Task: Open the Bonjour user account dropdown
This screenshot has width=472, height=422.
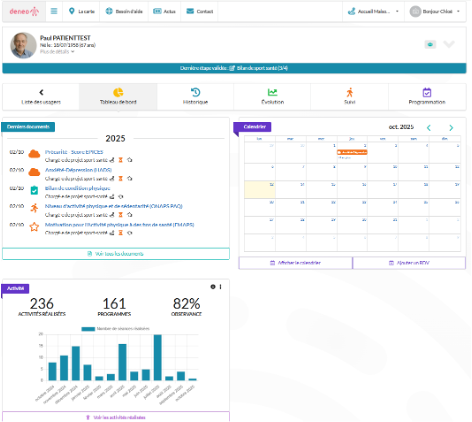Action: (435, 11)
